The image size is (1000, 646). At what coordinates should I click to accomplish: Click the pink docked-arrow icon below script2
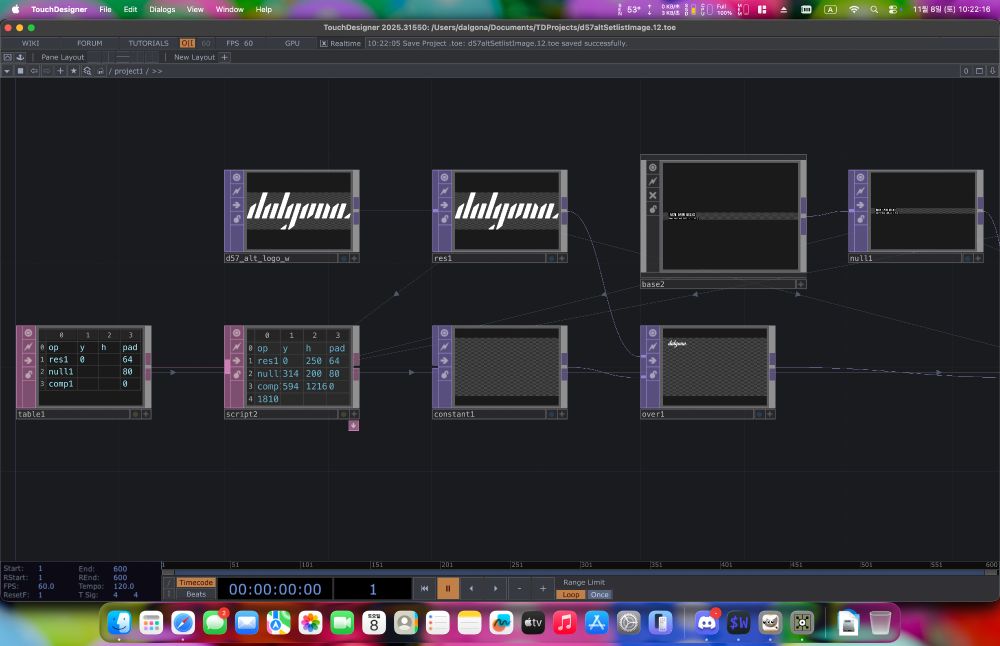tap(353, 425)
